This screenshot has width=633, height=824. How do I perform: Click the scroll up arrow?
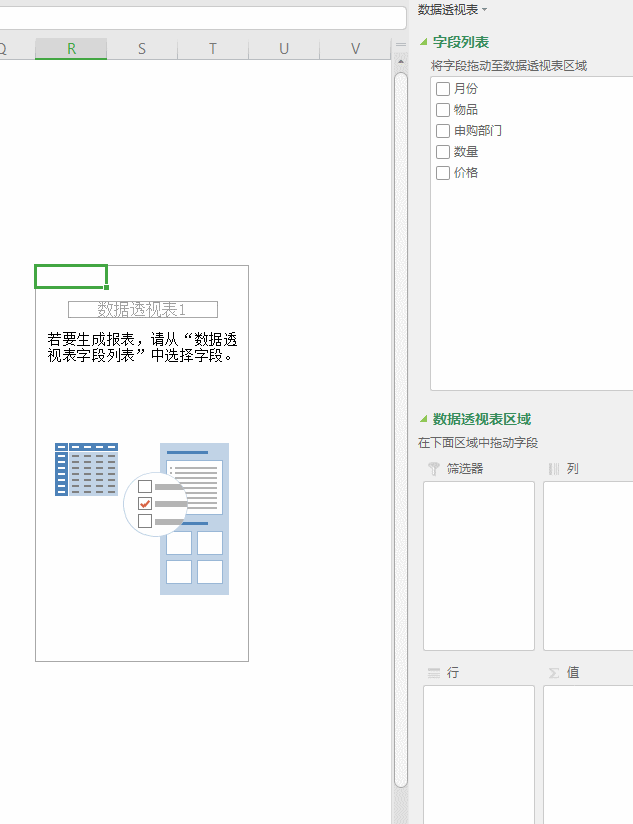[x=401, y=62]
